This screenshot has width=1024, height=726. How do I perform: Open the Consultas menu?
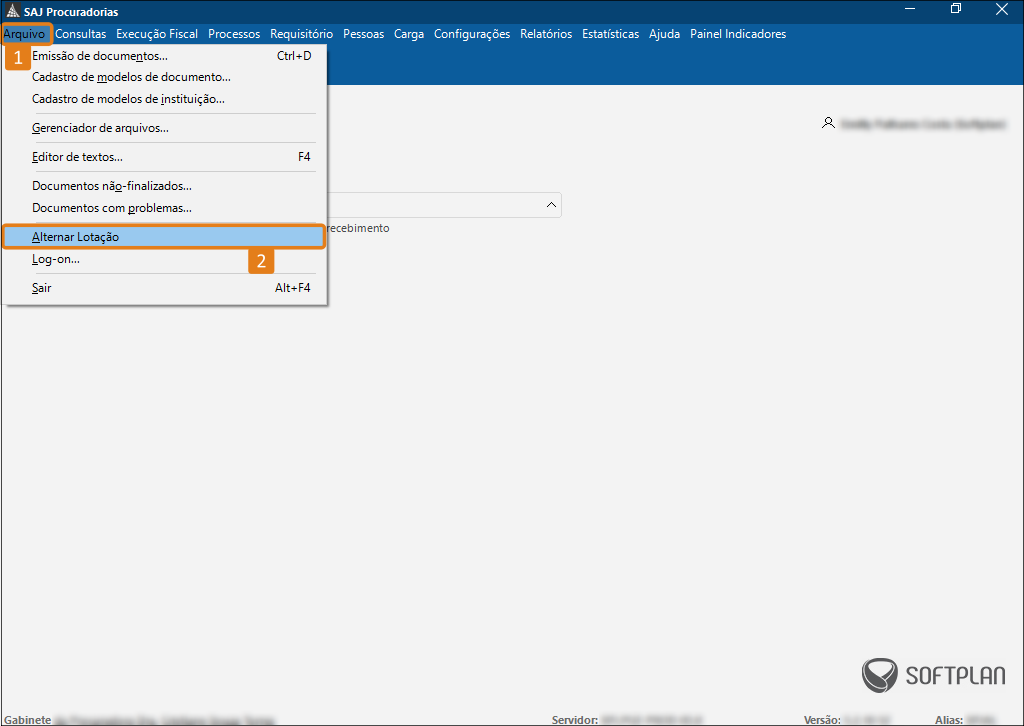(x=81, y=34)
